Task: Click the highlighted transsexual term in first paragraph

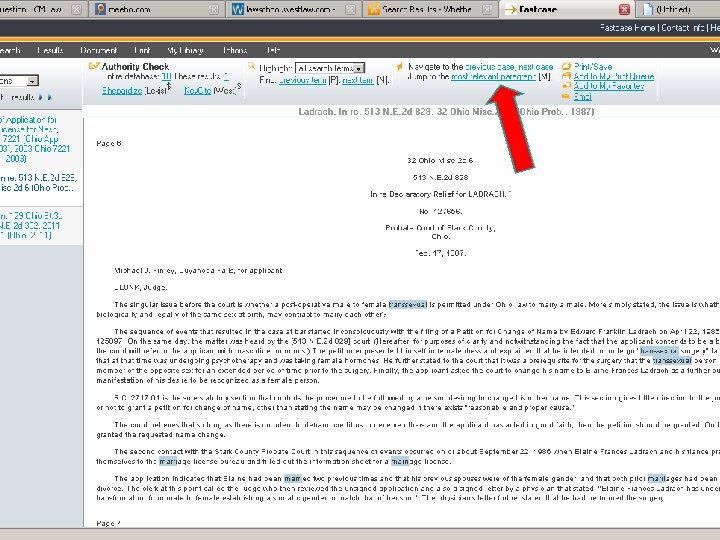Action: click(x=408, y=304)
